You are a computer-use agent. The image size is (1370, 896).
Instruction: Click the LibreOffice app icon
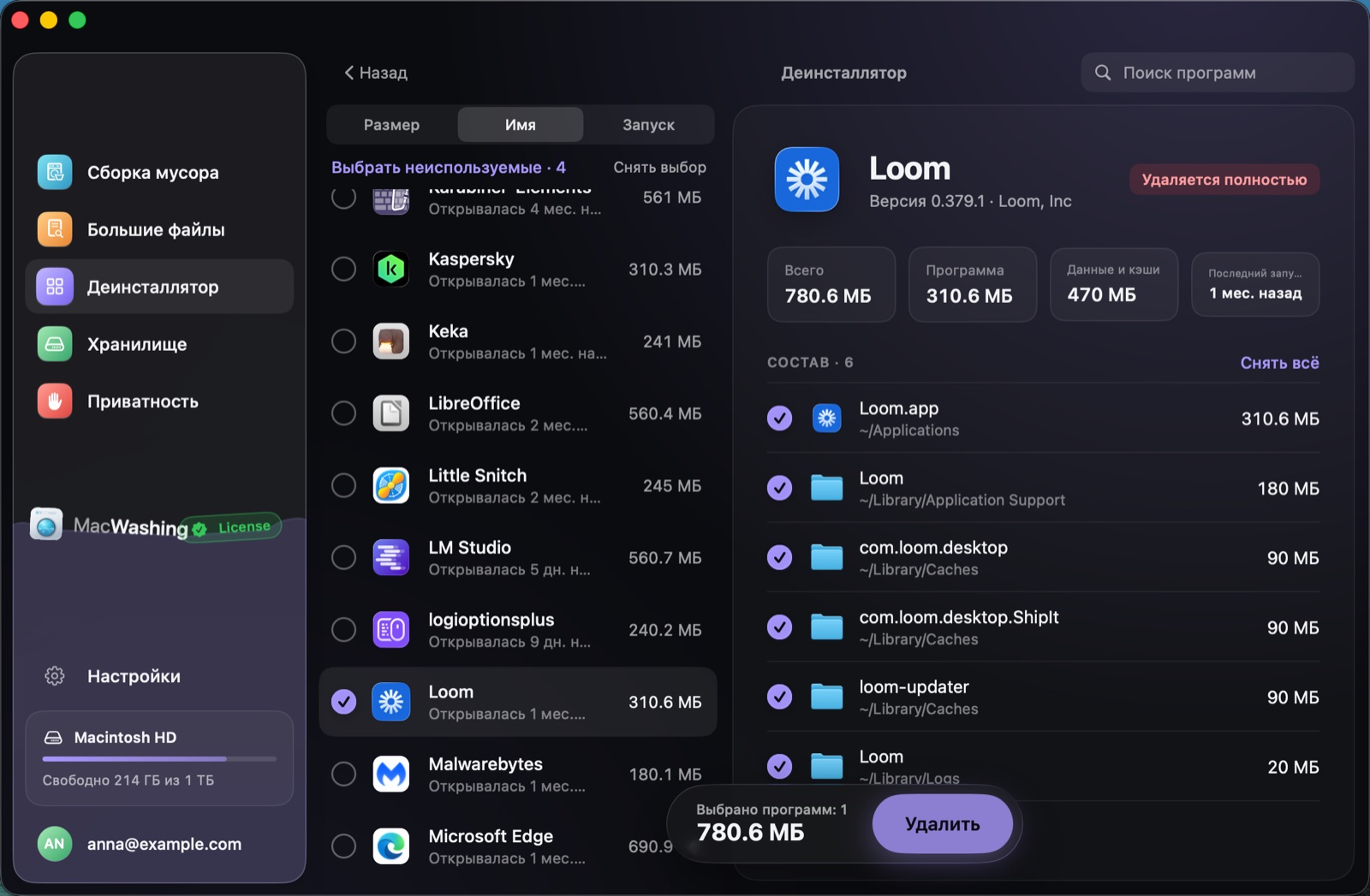click(x=391, y=413)
